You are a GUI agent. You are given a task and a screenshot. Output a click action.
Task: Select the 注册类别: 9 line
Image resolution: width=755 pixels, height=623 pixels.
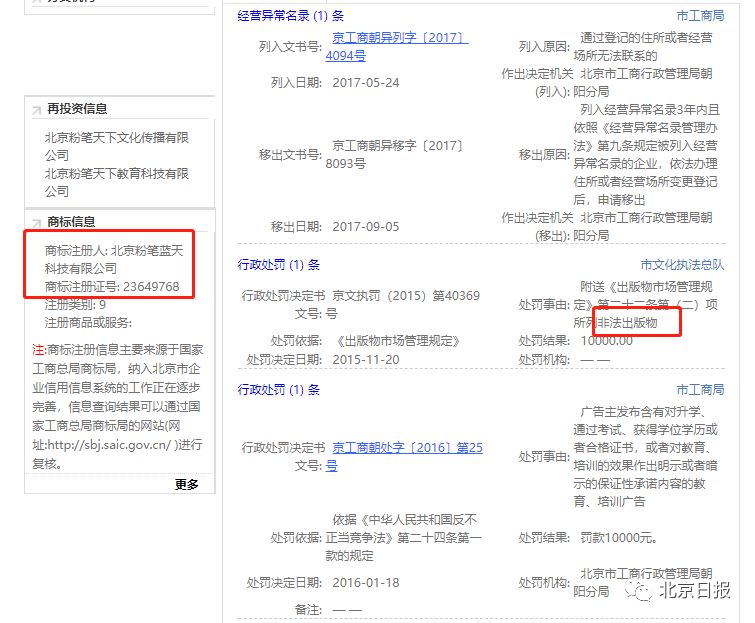(75, 305)
